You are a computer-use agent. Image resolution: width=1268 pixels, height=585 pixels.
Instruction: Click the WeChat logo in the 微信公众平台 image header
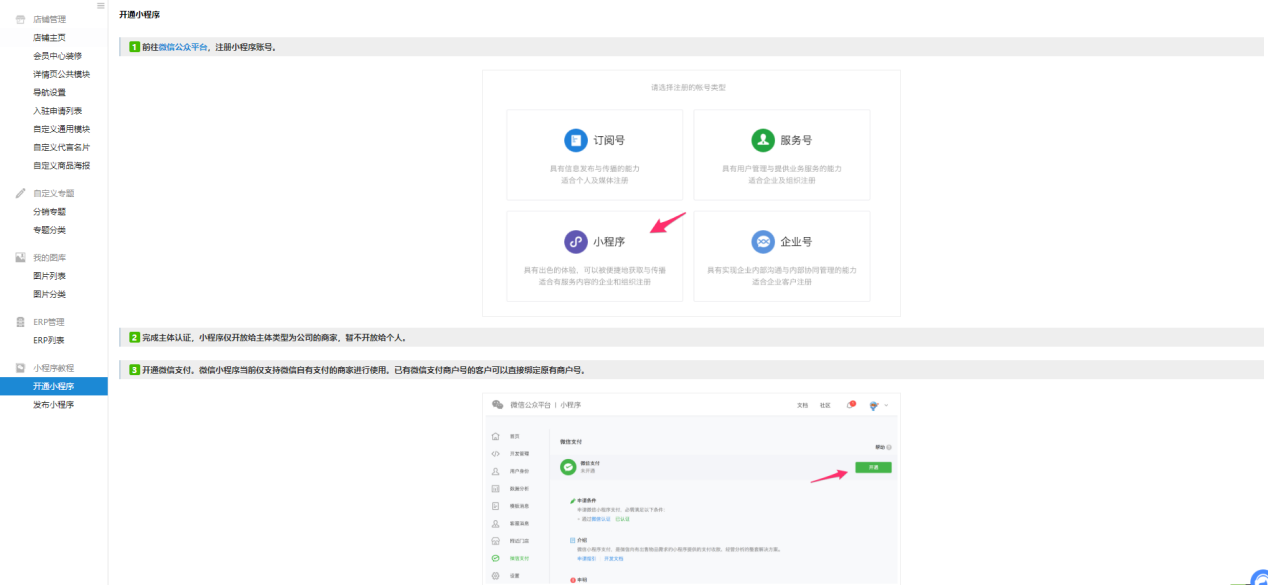[x=498, y=405]
